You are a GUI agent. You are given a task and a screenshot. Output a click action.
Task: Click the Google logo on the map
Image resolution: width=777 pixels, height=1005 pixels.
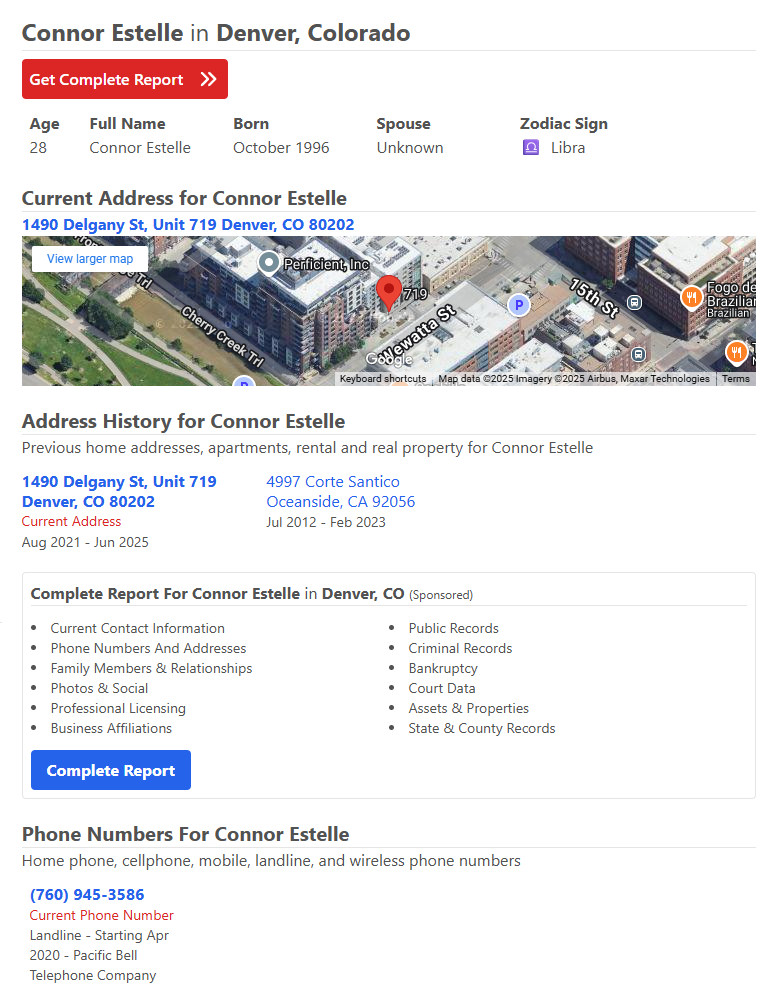click(388, 360)
